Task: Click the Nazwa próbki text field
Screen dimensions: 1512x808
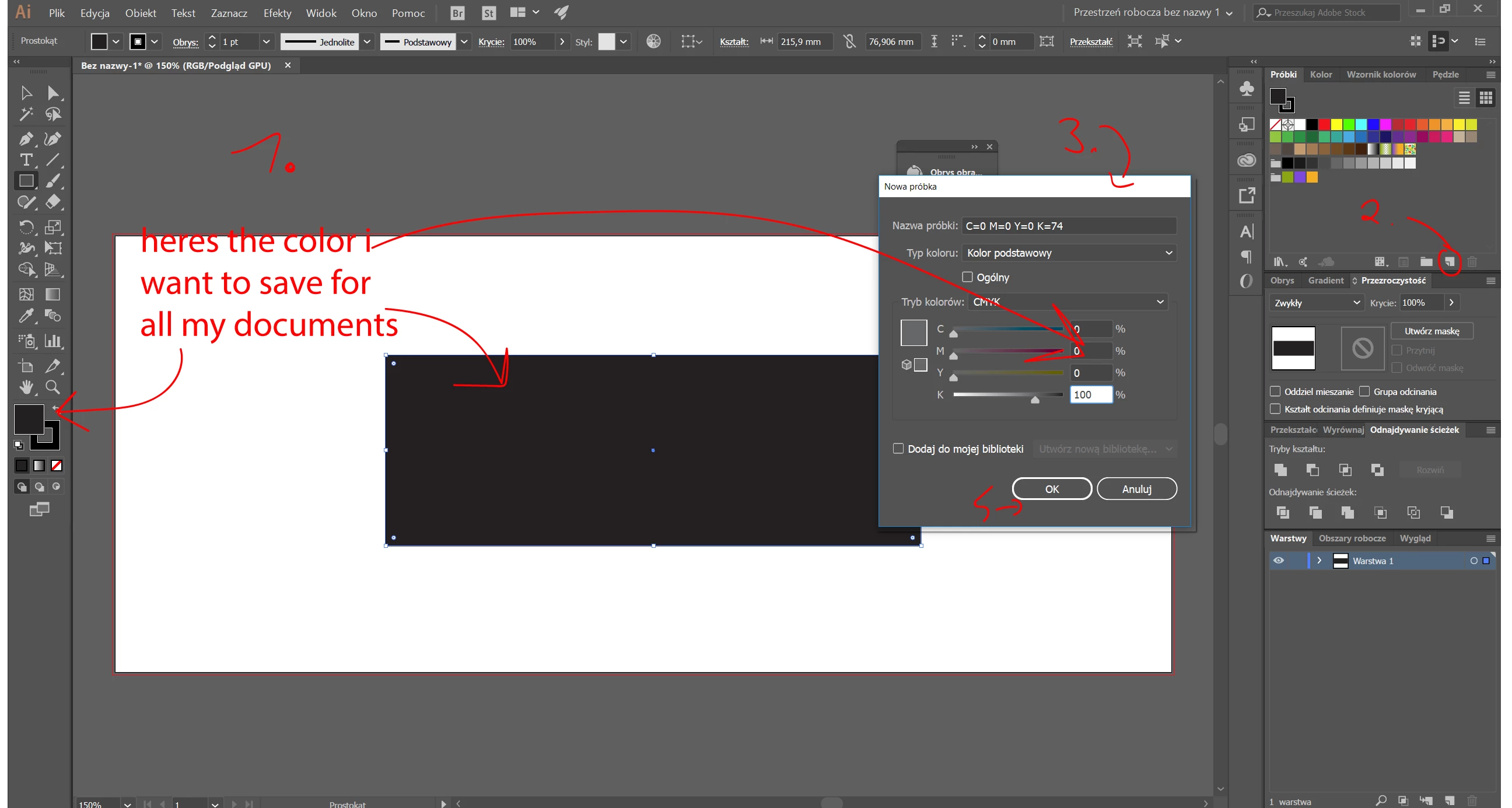Action: pos(1069,226)
